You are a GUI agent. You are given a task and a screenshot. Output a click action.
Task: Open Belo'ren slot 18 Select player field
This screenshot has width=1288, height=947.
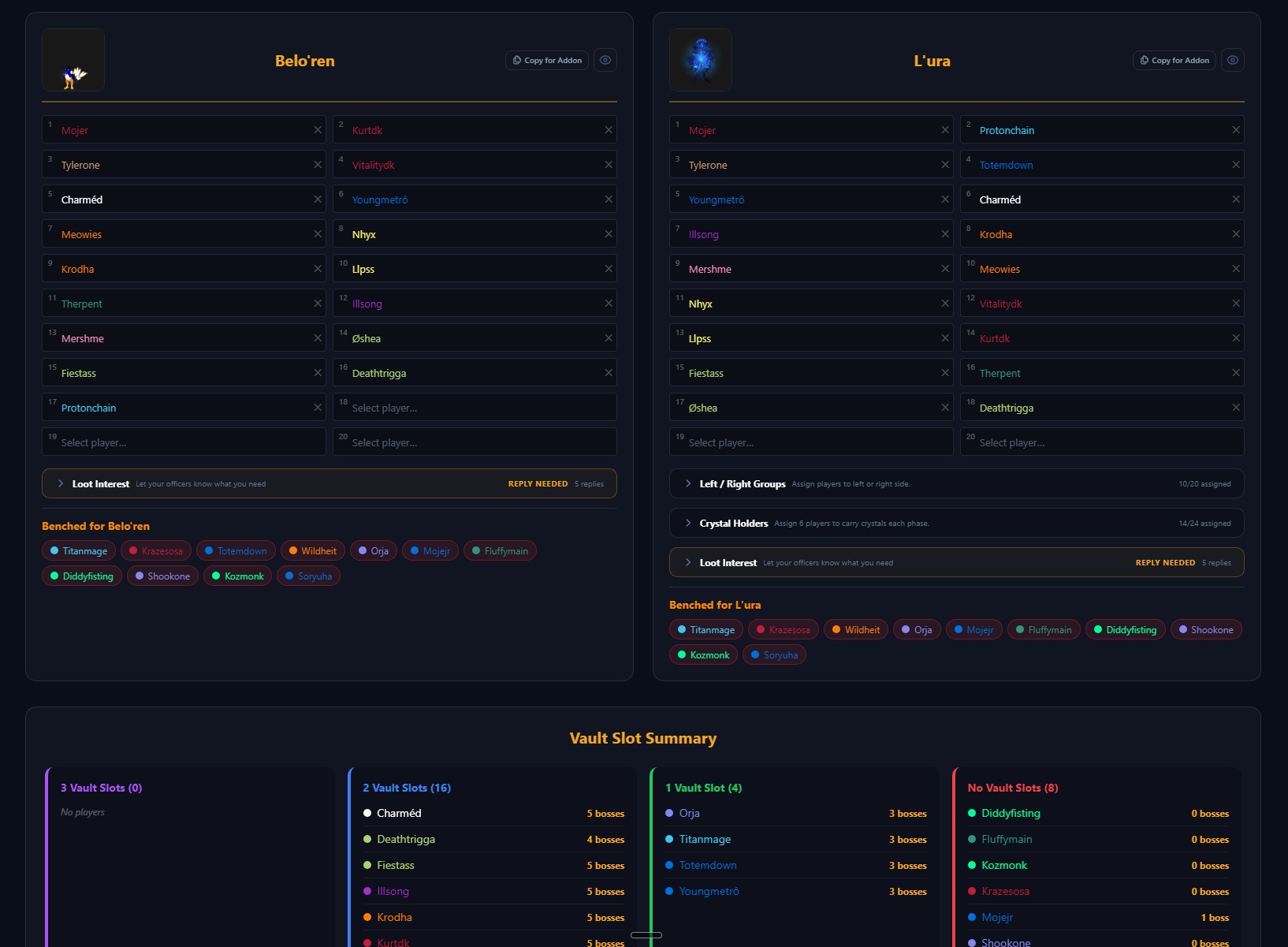point(475,408)
